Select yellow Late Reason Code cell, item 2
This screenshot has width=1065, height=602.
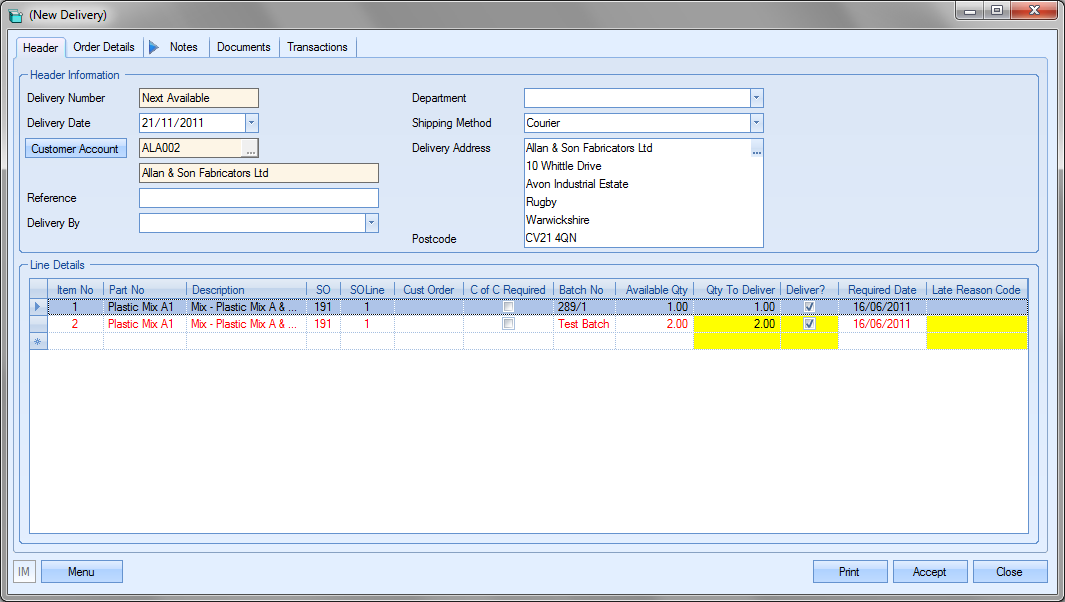977,324
